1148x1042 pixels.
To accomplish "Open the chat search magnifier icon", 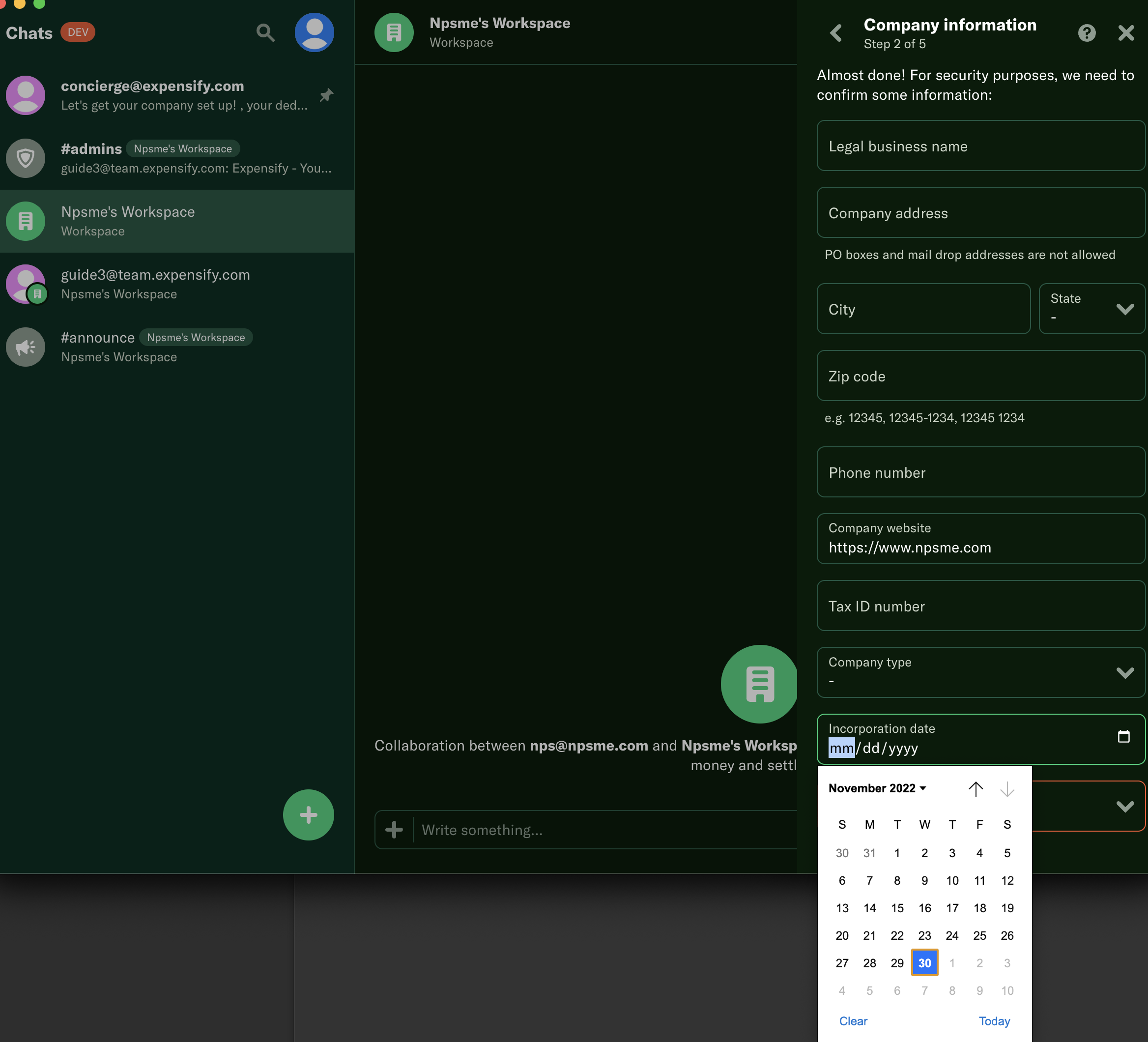I will coord(265,32).
